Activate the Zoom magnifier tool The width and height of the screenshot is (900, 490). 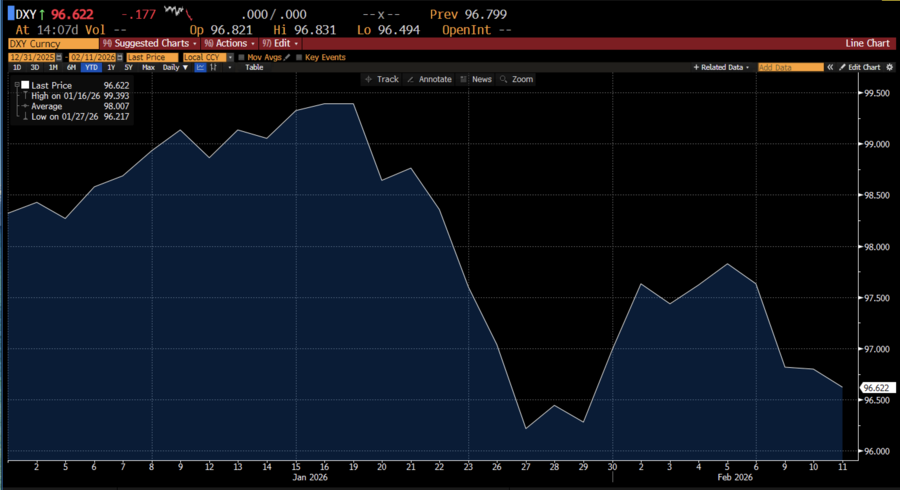[517, 79]
